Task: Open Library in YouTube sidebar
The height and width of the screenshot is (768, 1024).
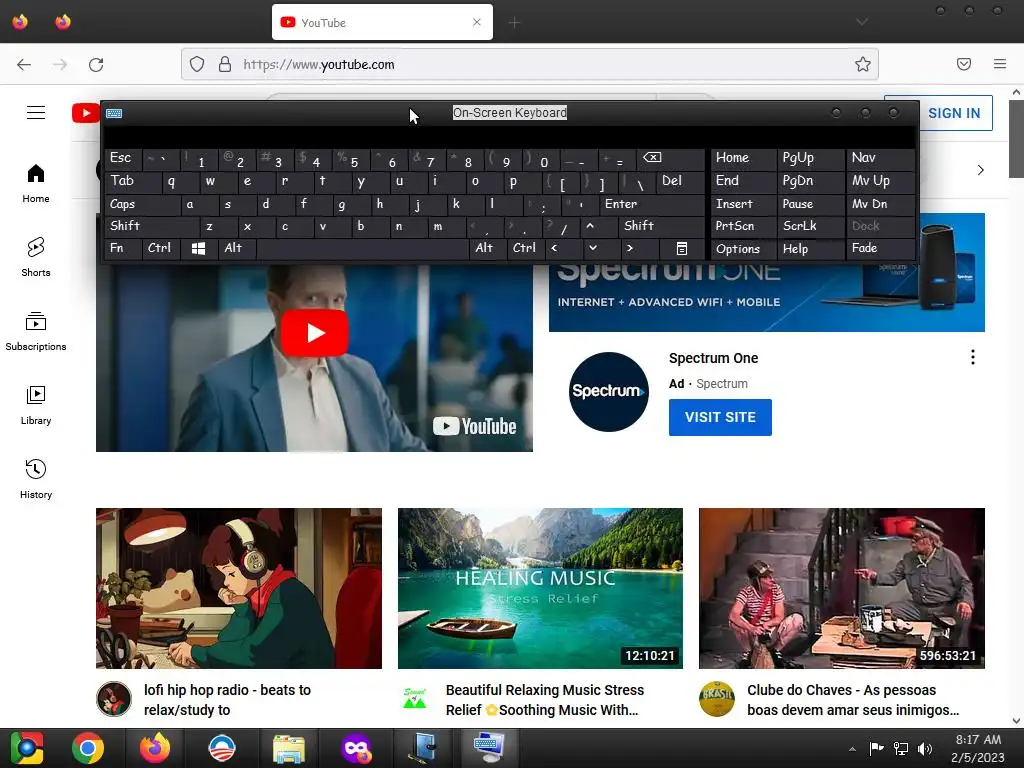Action: tap(36, 405)
